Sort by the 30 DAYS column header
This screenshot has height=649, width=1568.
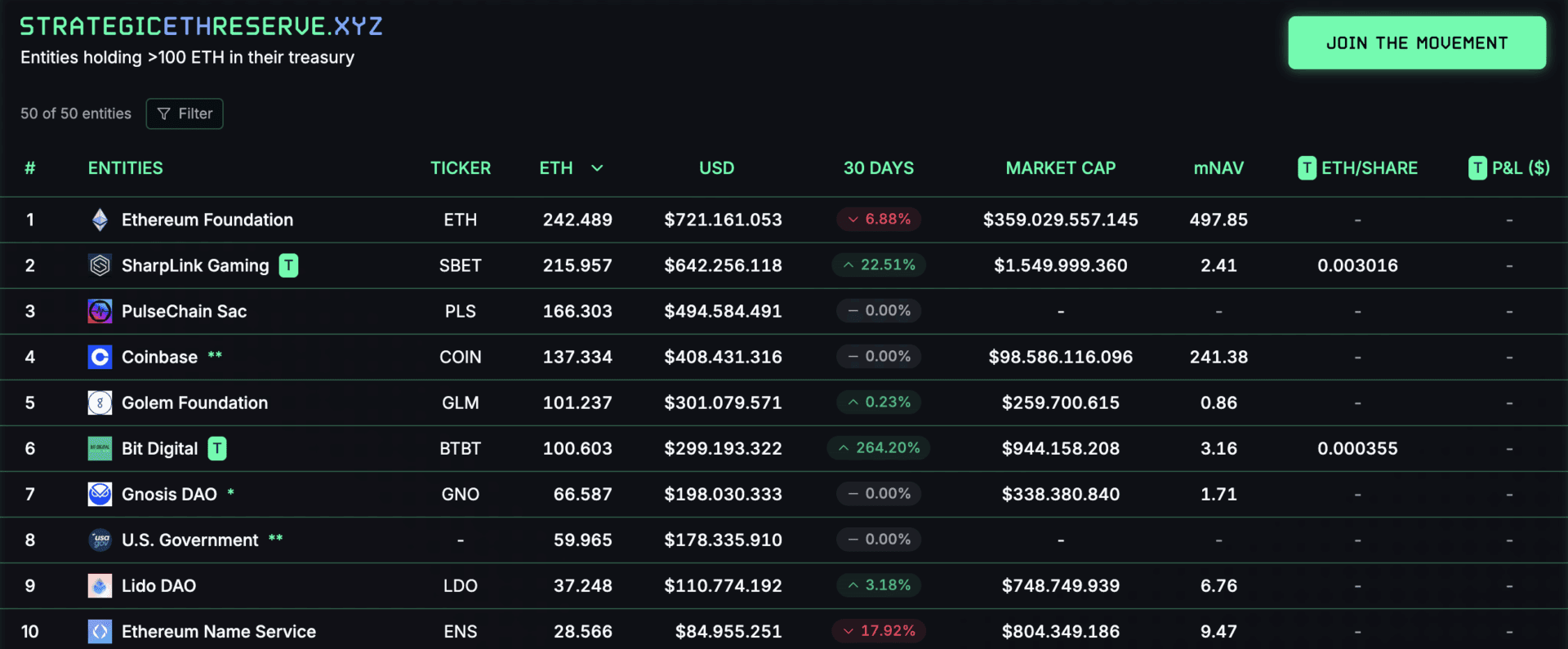coord(879,168)
